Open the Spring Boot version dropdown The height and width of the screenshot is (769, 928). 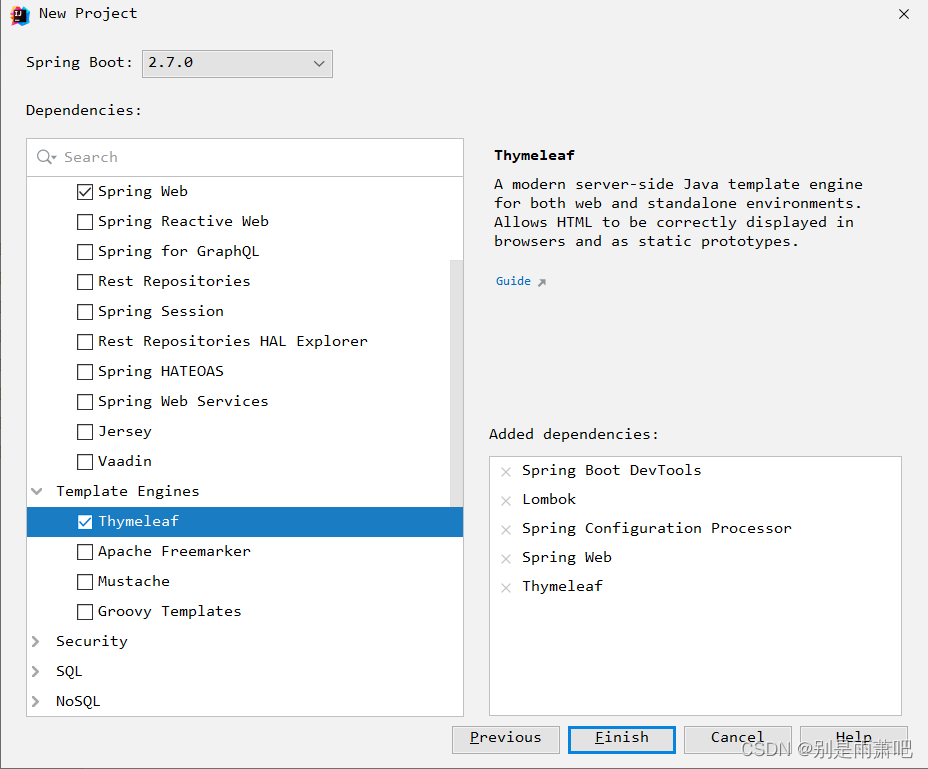click(x=237, y=63)
